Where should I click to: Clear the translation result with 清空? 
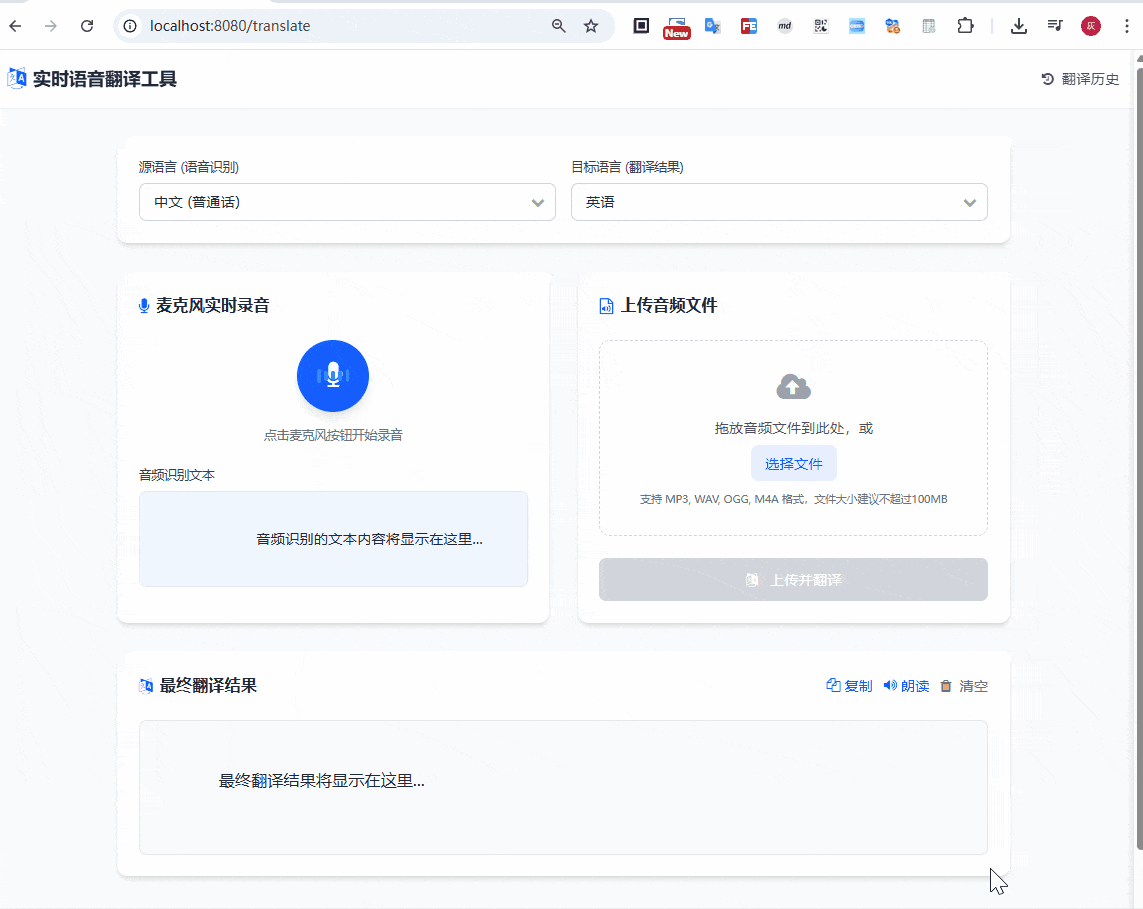tap(963, 686)
